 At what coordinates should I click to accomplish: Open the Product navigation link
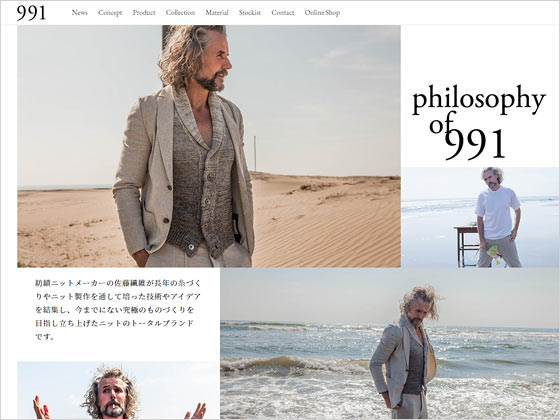click(x=144, y=12)
